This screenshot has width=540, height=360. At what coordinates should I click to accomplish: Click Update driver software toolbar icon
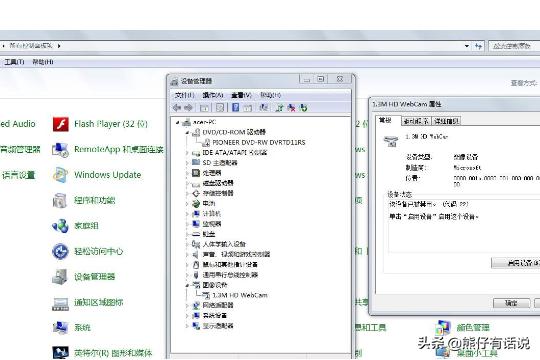click(x=279, y=108)
